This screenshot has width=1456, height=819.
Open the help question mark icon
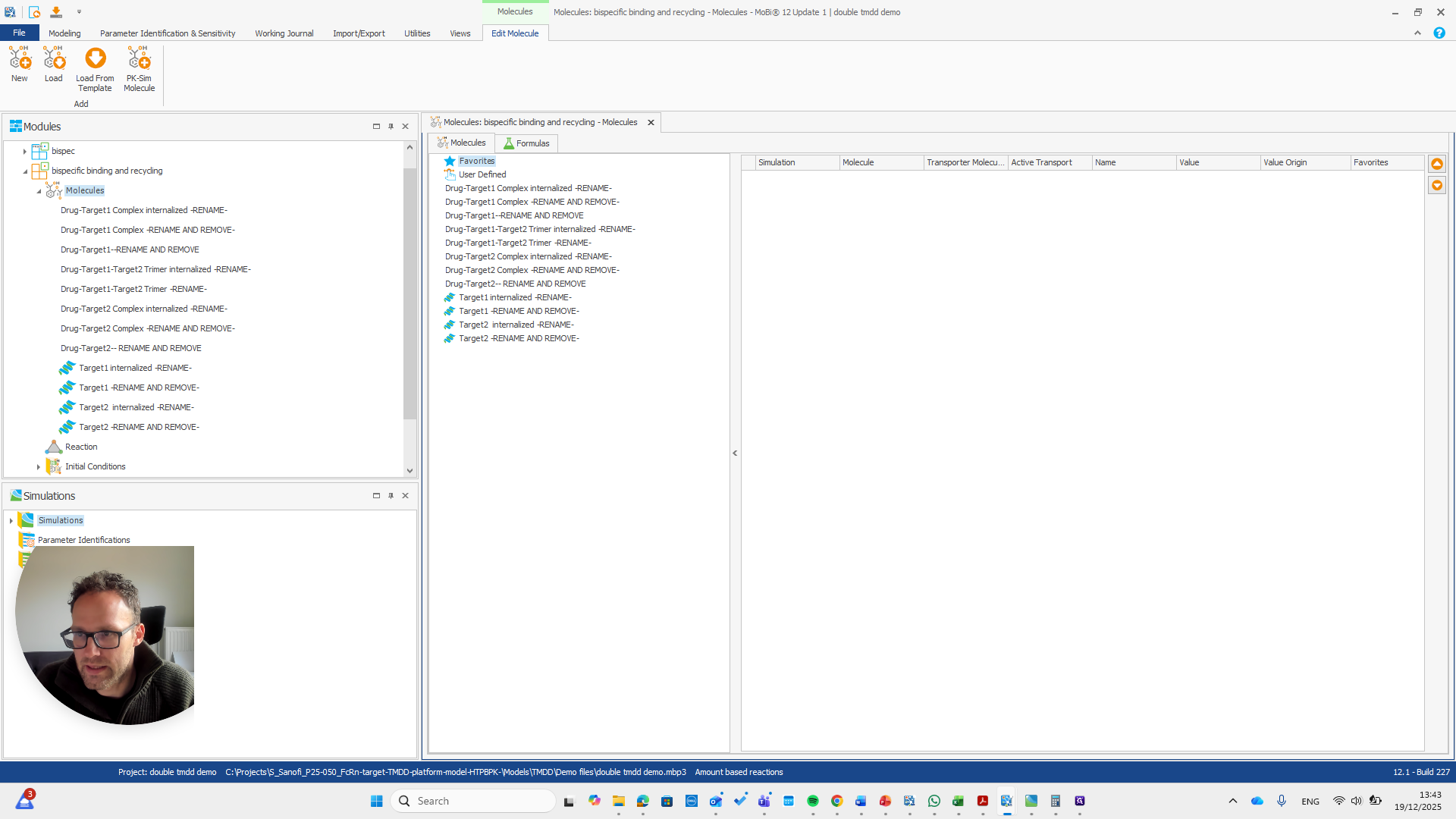[1439, 33]
